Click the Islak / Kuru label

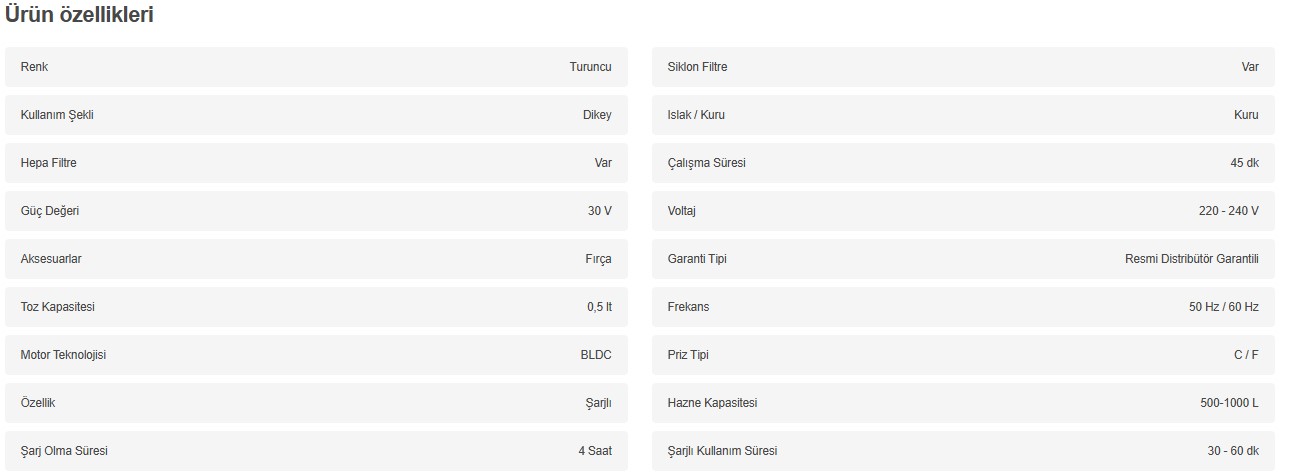tap(696, 115)
